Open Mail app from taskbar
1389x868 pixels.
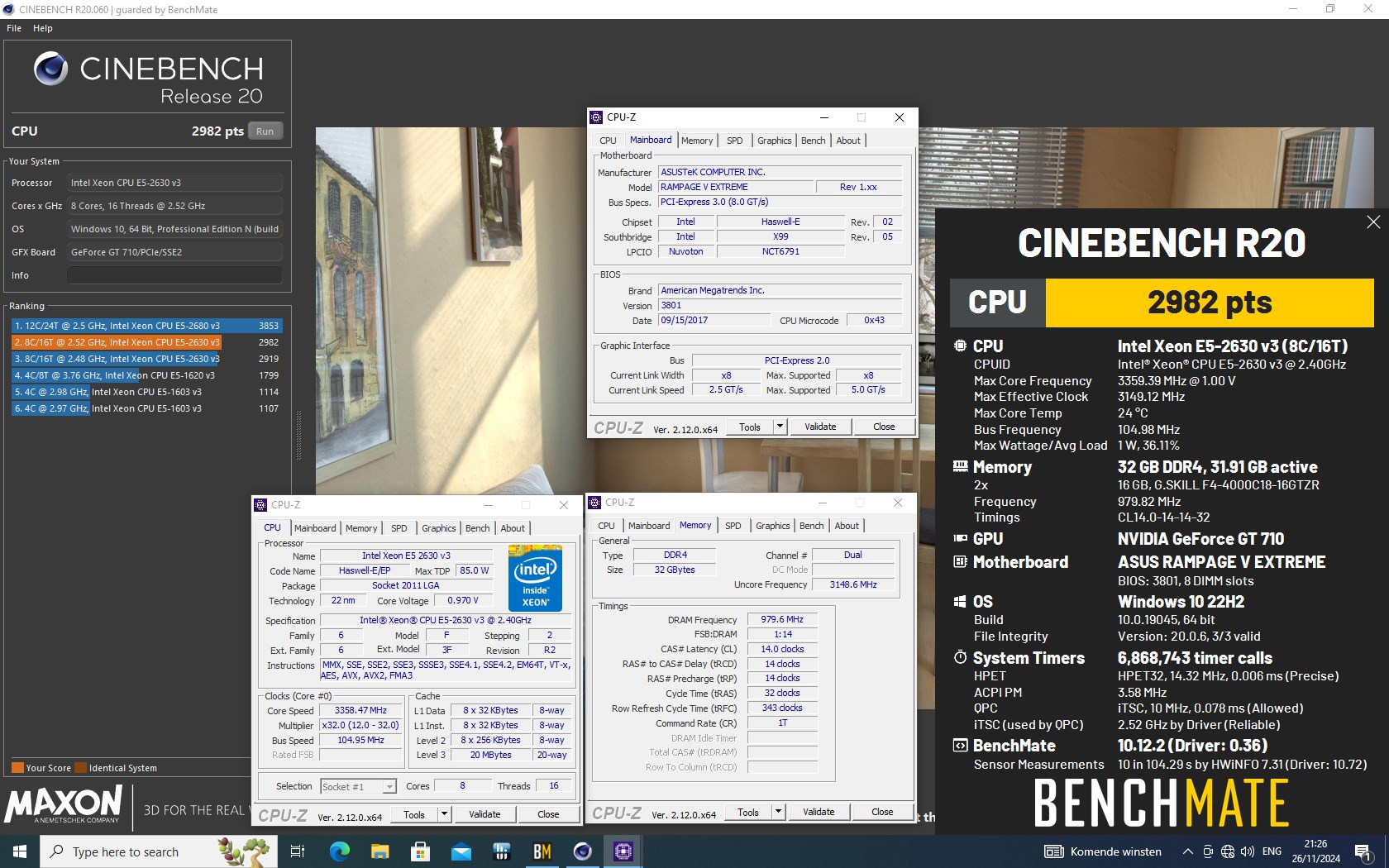461,851
